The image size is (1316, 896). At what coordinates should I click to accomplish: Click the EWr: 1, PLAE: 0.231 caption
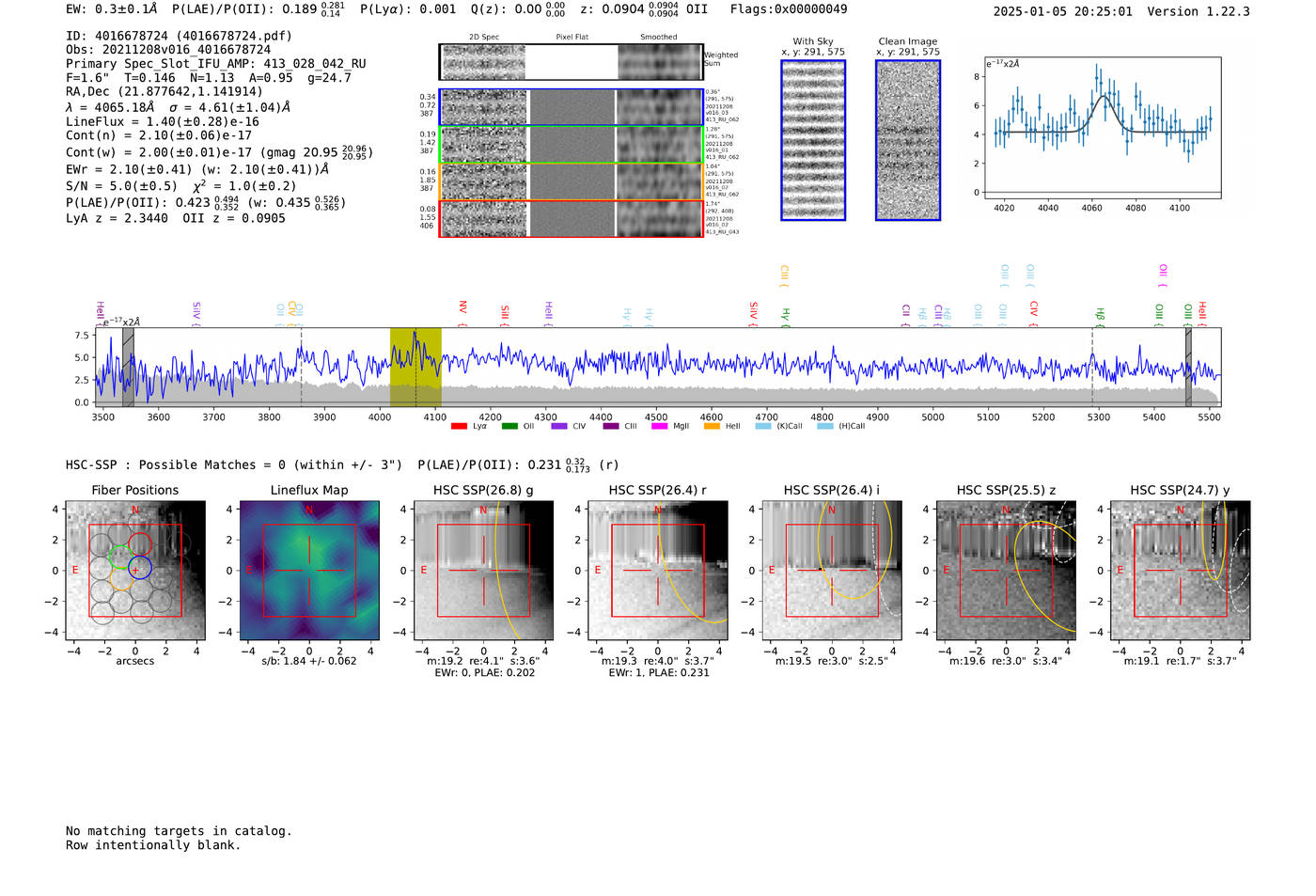(659, 673)
